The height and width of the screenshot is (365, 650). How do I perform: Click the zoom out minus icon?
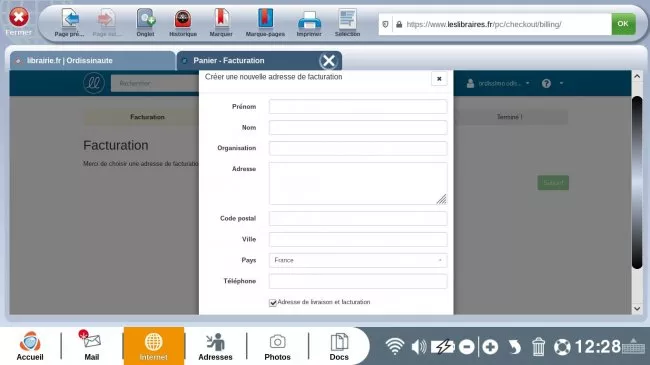[x=467, y=347]
